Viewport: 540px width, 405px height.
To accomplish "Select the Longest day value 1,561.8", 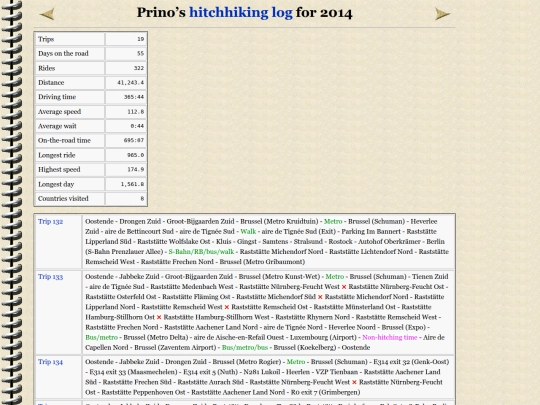I will coord(132,184).
